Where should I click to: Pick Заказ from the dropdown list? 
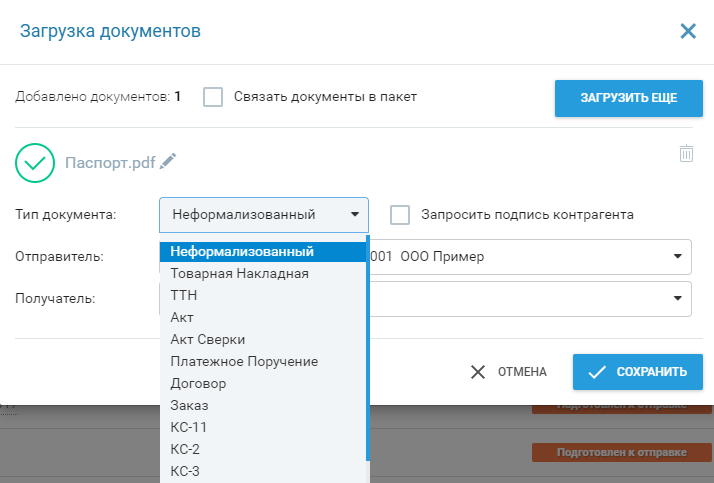189,405
